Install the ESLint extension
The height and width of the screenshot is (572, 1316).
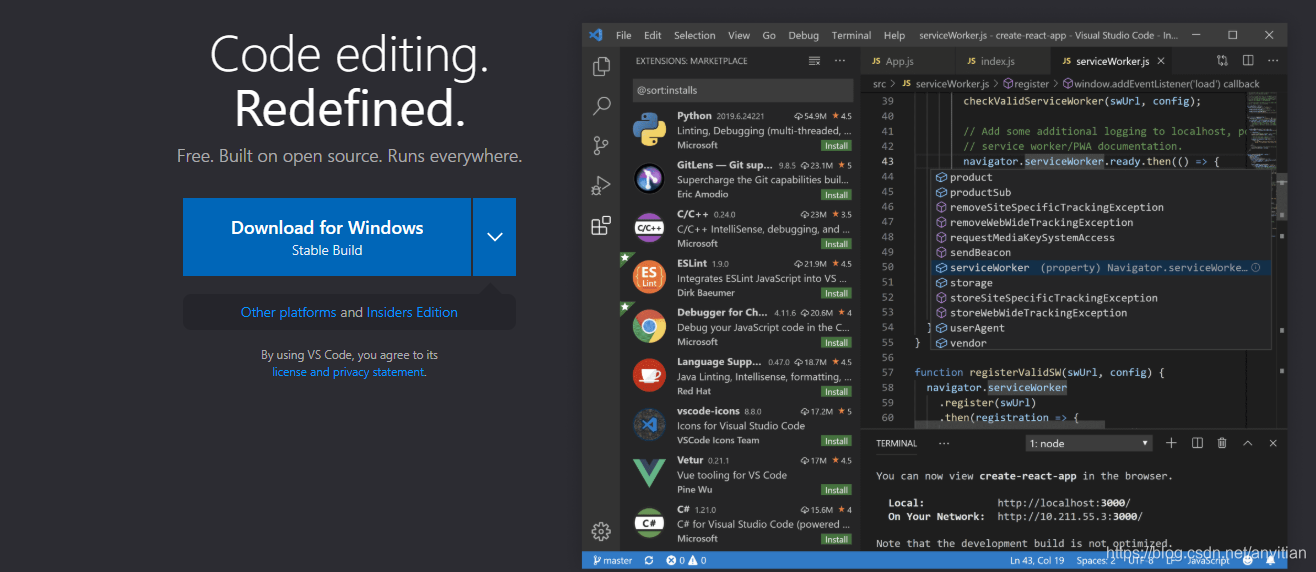point(836,293)
